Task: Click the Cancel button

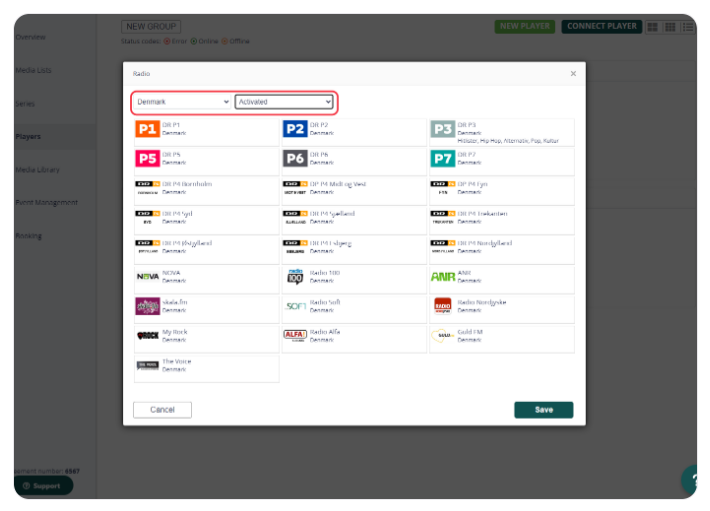Action: (x=162, y=410)
